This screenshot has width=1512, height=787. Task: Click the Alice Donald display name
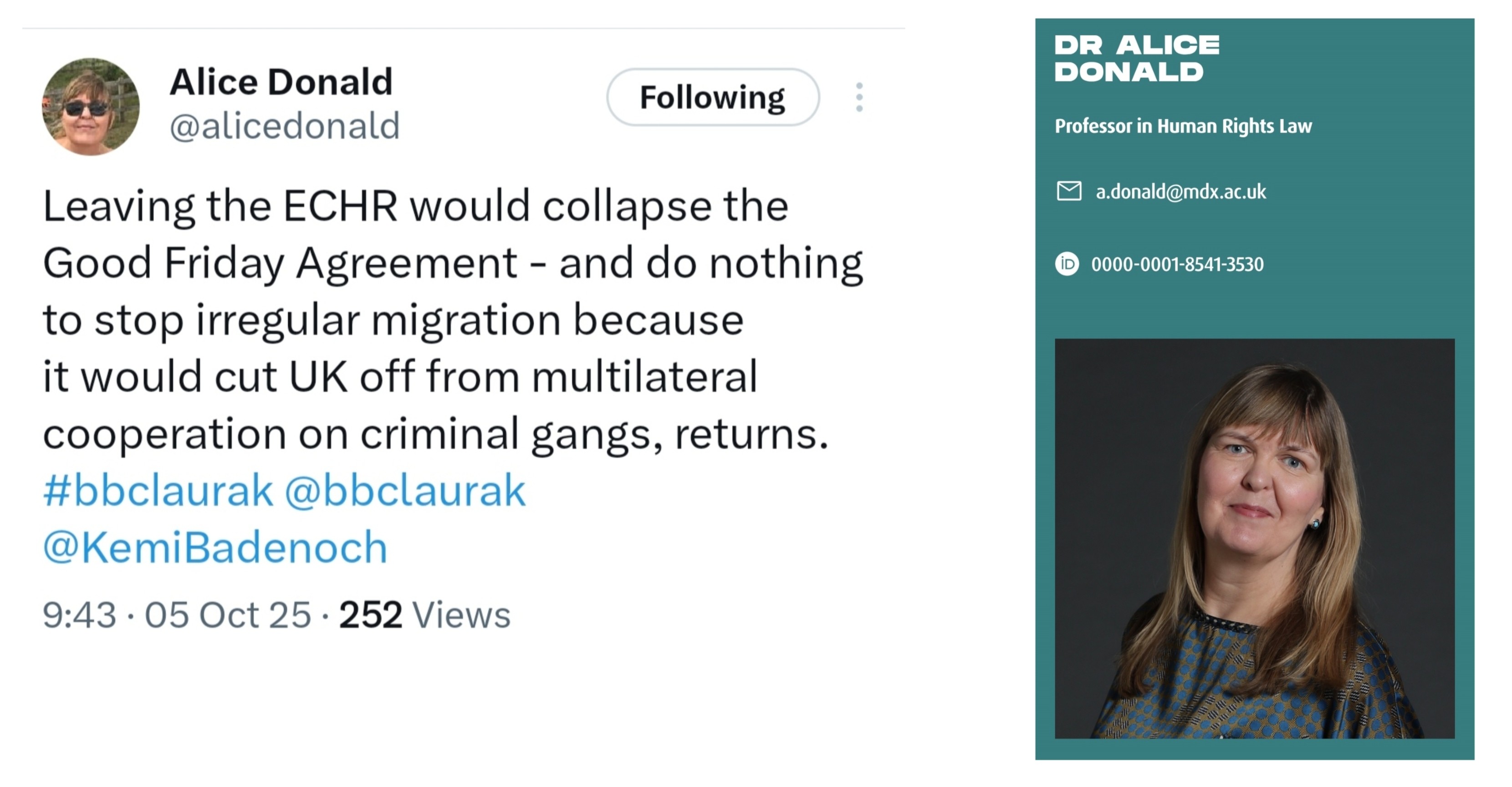coord(281,81)
